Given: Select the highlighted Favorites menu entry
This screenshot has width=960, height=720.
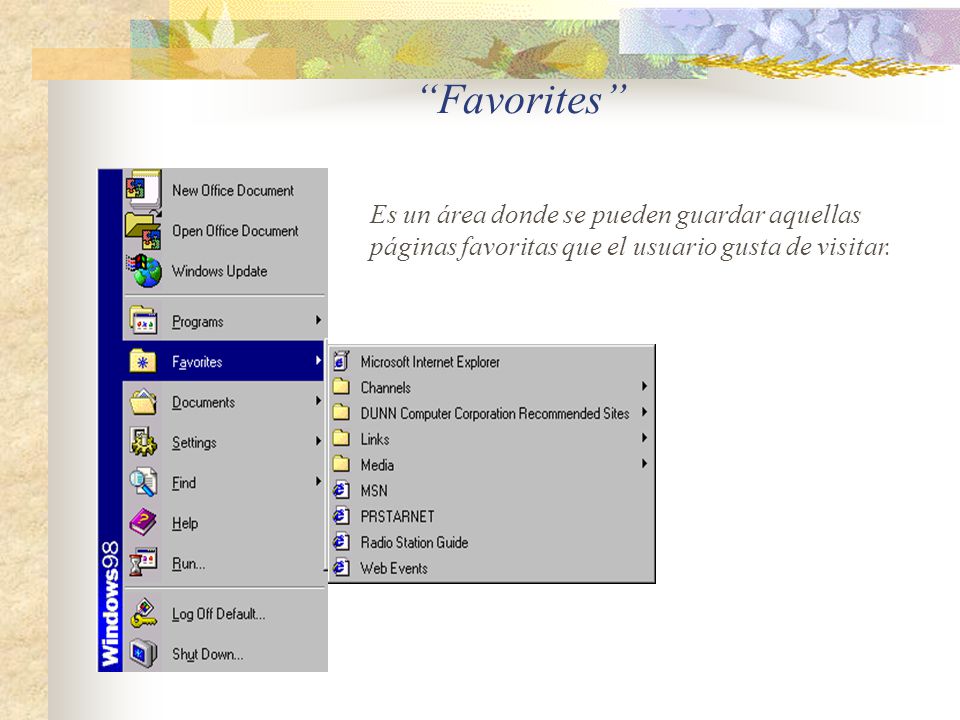Looking at the screenshot, I should click(225, 361).
